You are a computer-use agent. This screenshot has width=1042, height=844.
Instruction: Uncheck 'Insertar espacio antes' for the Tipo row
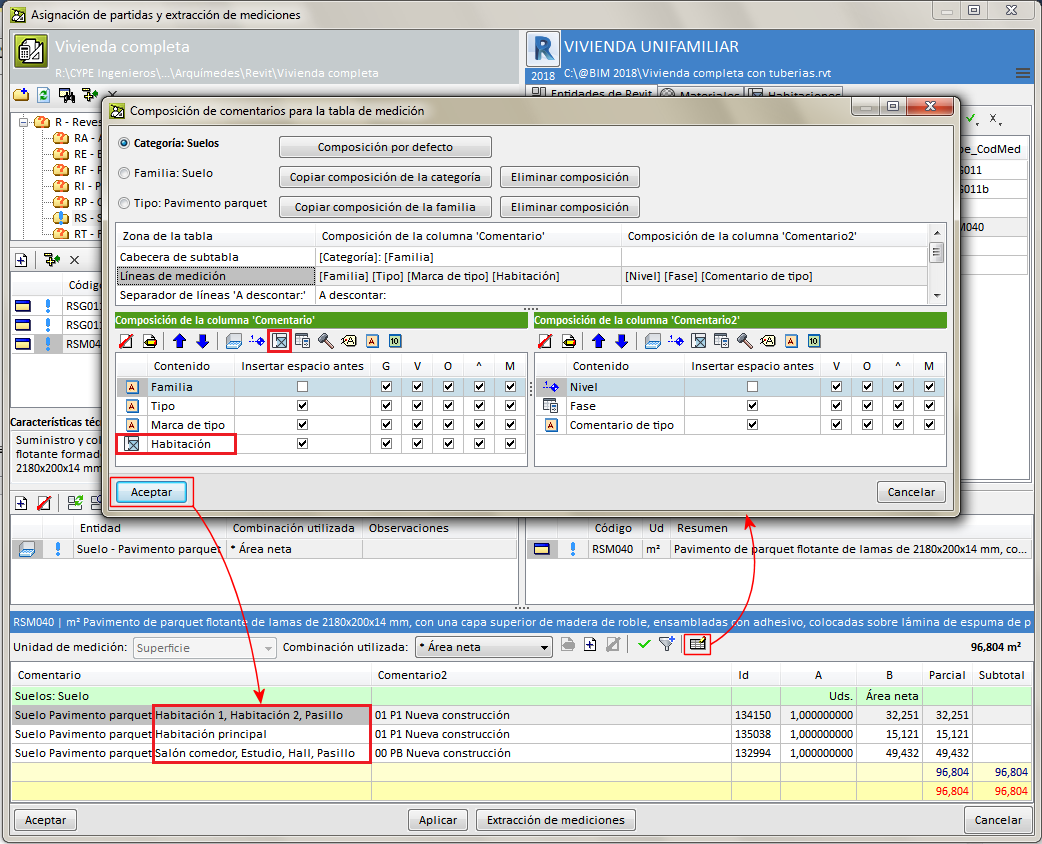coord(302,405)
